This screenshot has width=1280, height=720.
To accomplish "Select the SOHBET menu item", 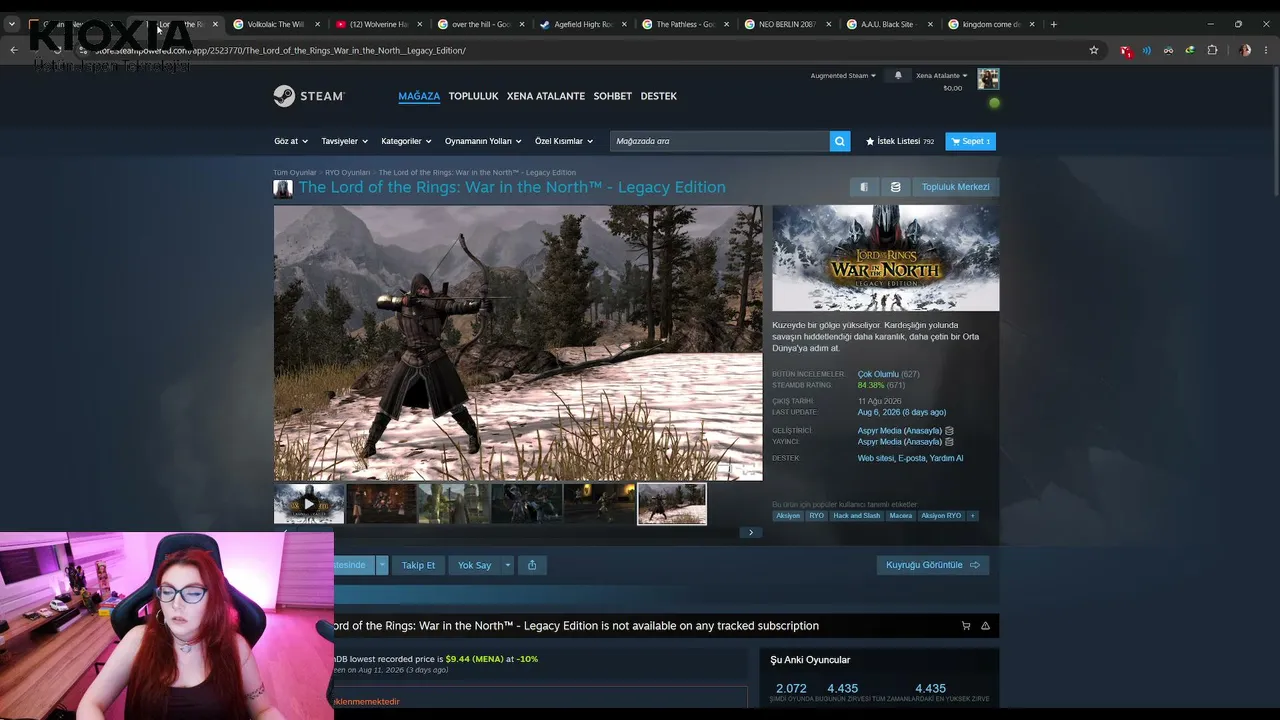I will pos(613,96).
